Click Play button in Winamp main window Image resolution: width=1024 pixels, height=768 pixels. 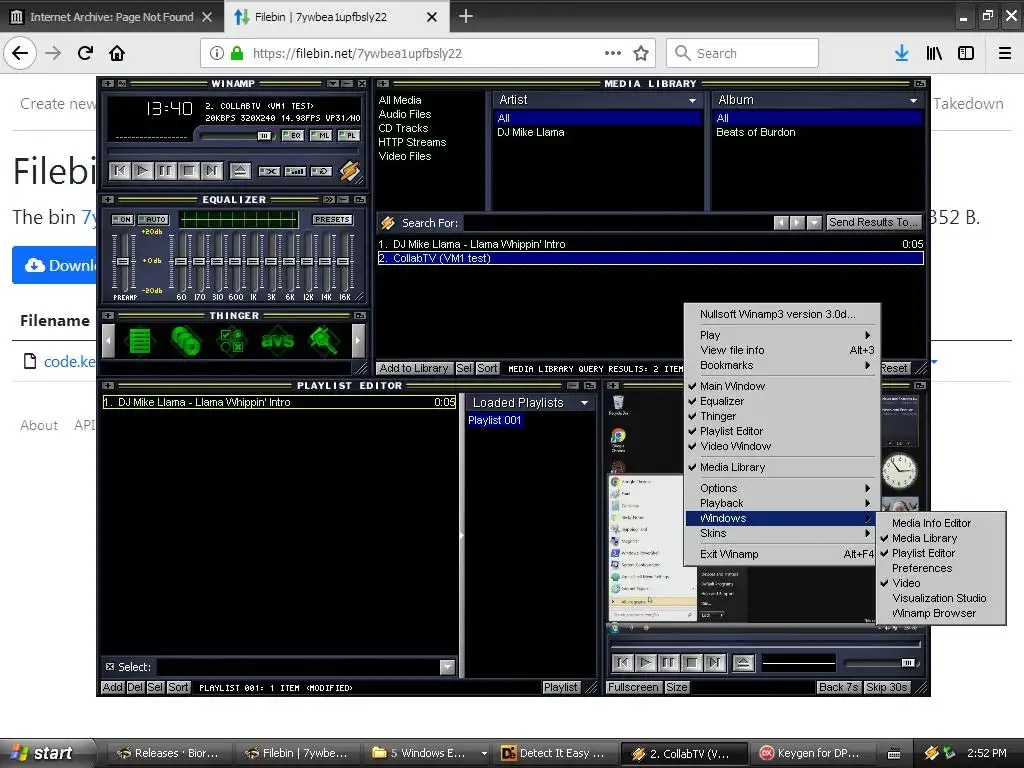[x=142, y=171]
